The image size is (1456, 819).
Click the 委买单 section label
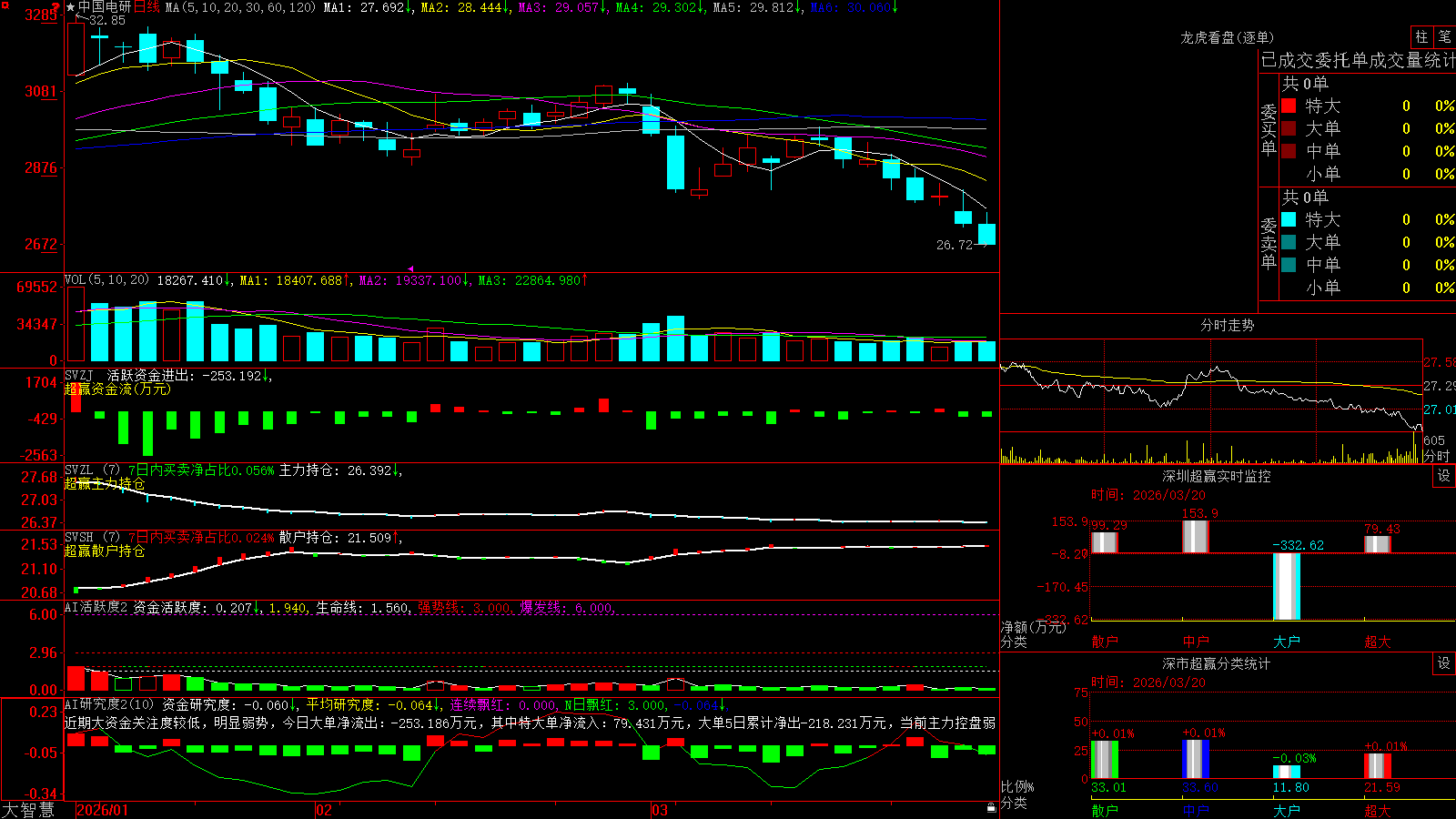point(1269,129)
